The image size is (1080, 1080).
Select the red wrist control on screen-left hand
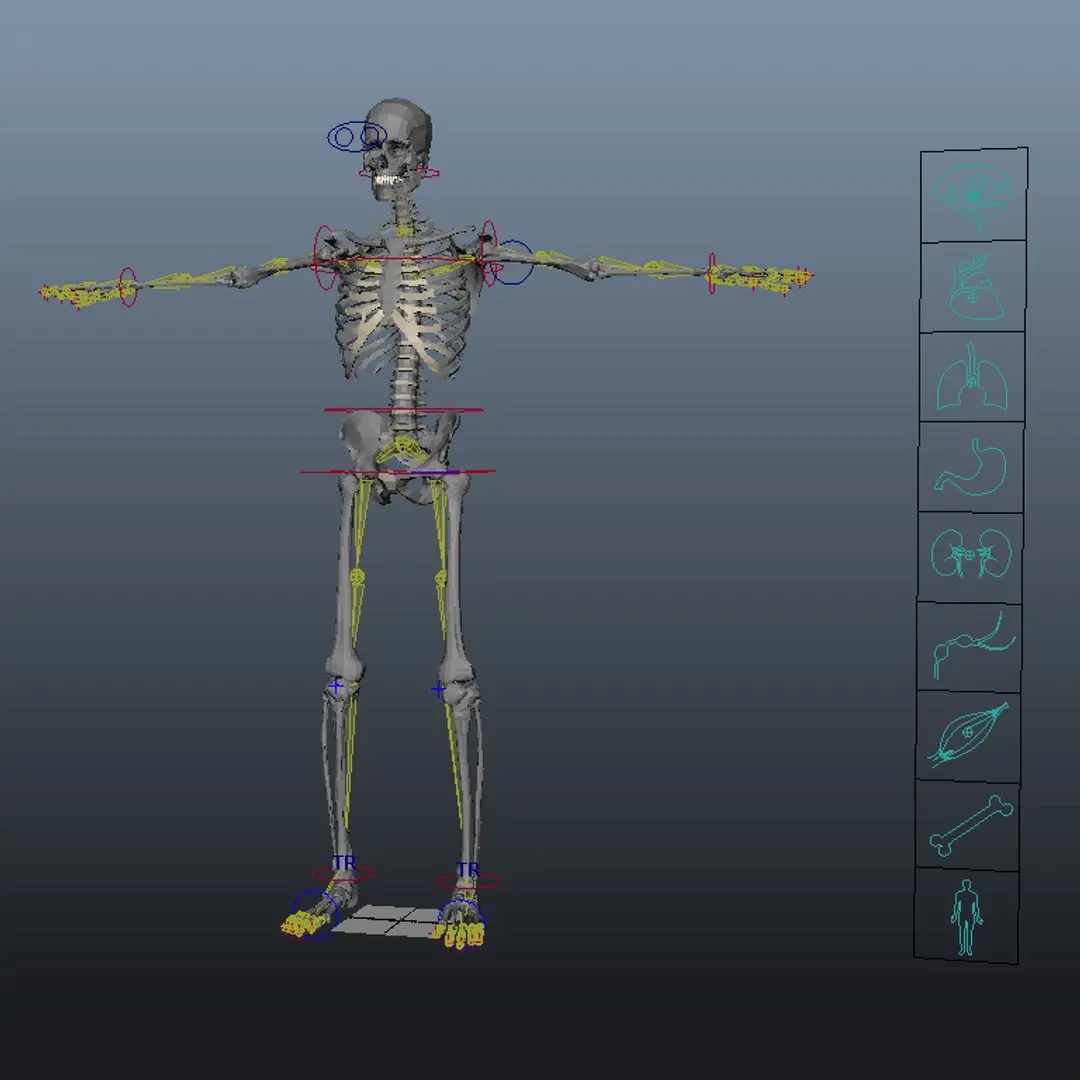pos(127,287)
